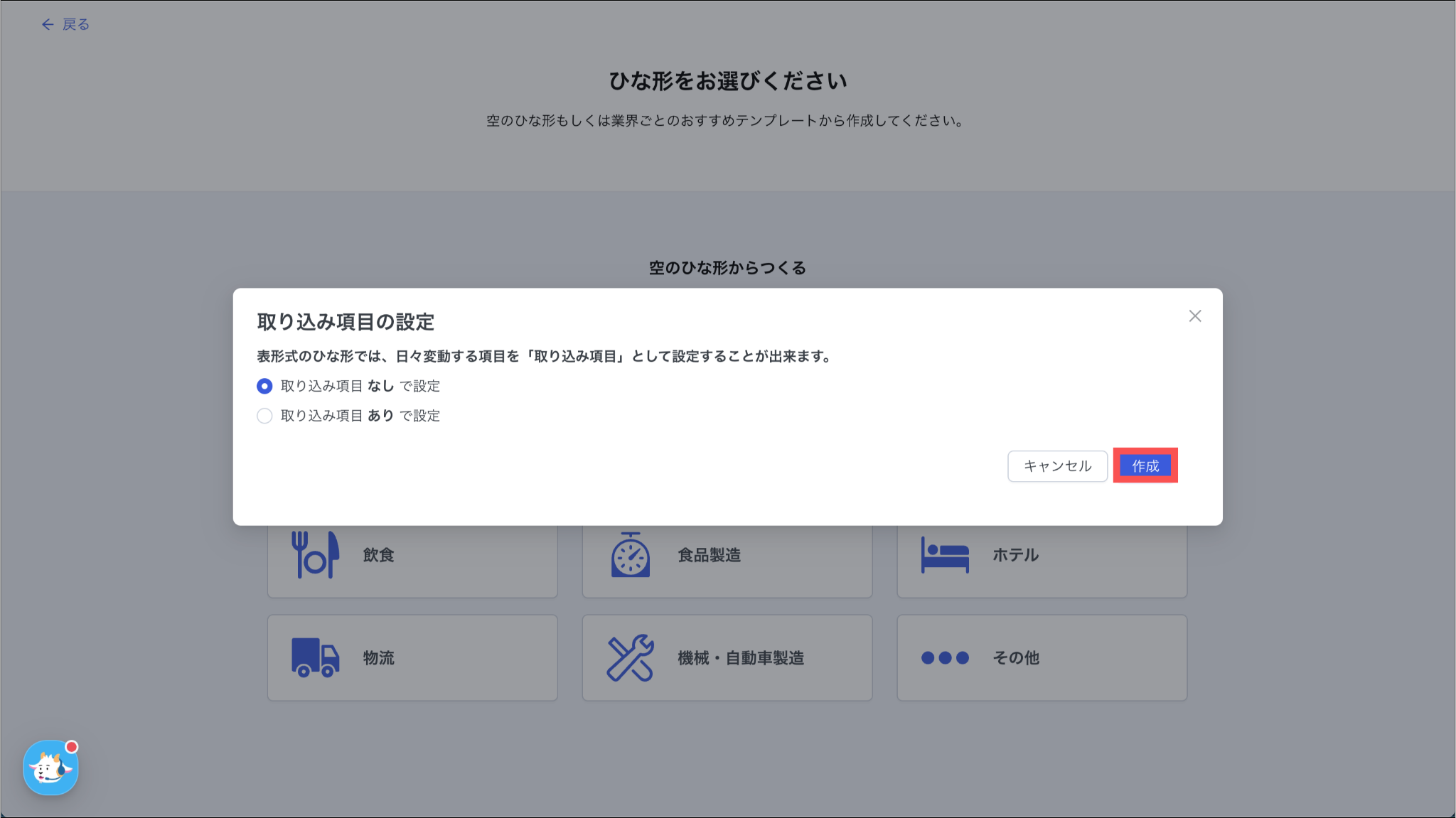The width and height of the screenshot is (1456, 818).
Task: Click the truck icon for 物流
Action: coord(315,657)
